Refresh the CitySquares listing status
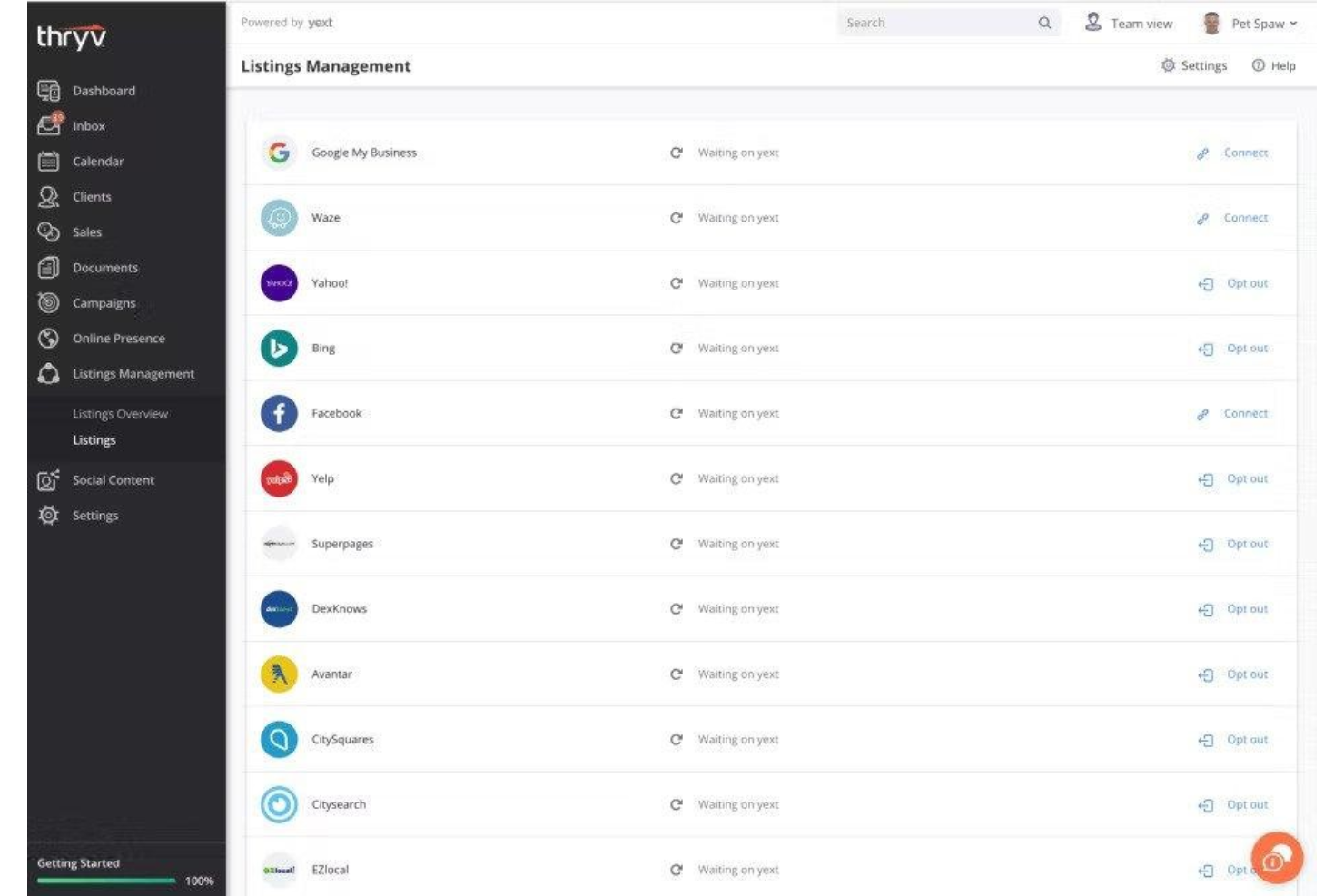 pos(676,740)
